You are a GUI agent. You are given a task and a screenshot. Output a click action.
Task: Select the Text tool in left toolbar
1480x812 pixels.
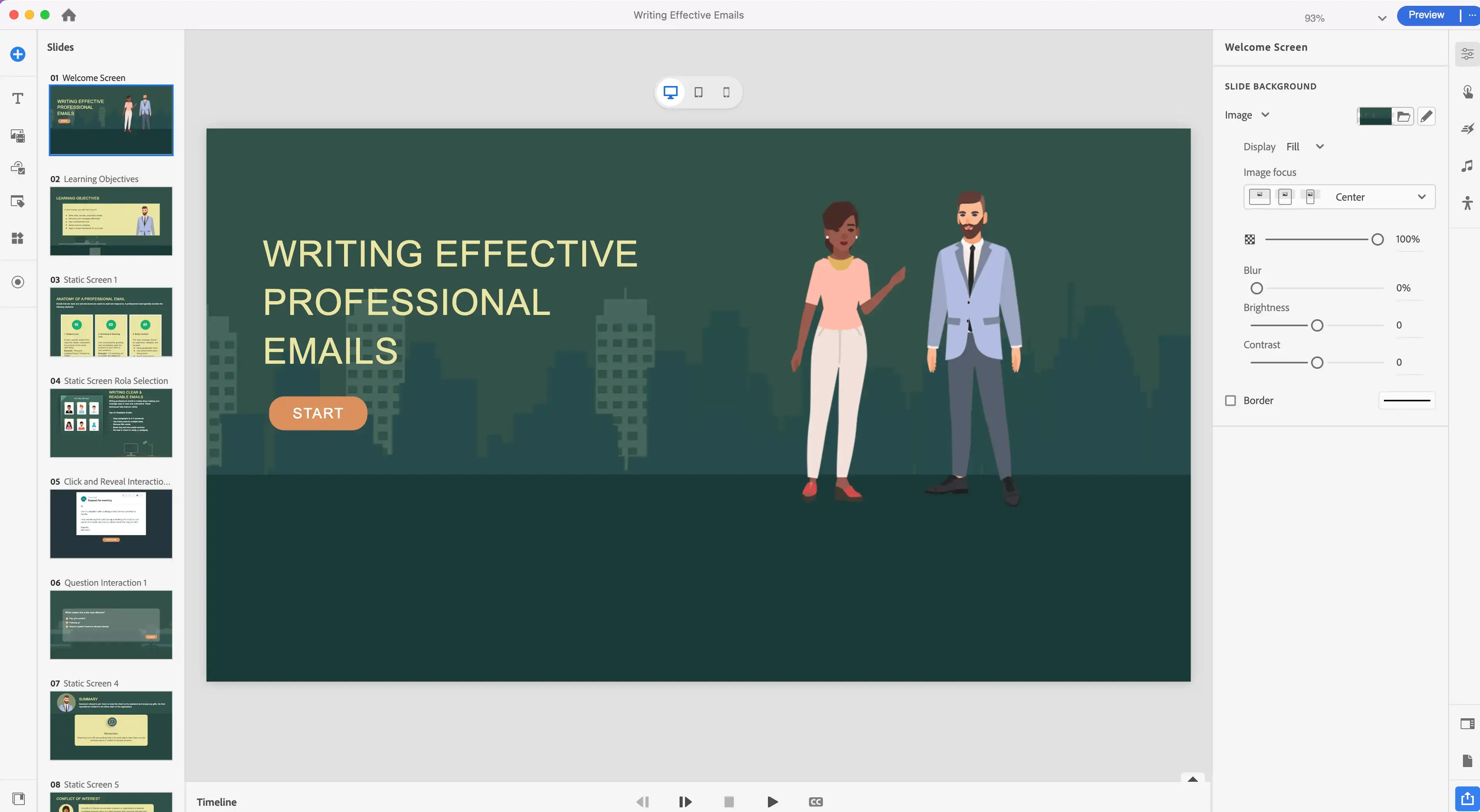coord(18,98)
